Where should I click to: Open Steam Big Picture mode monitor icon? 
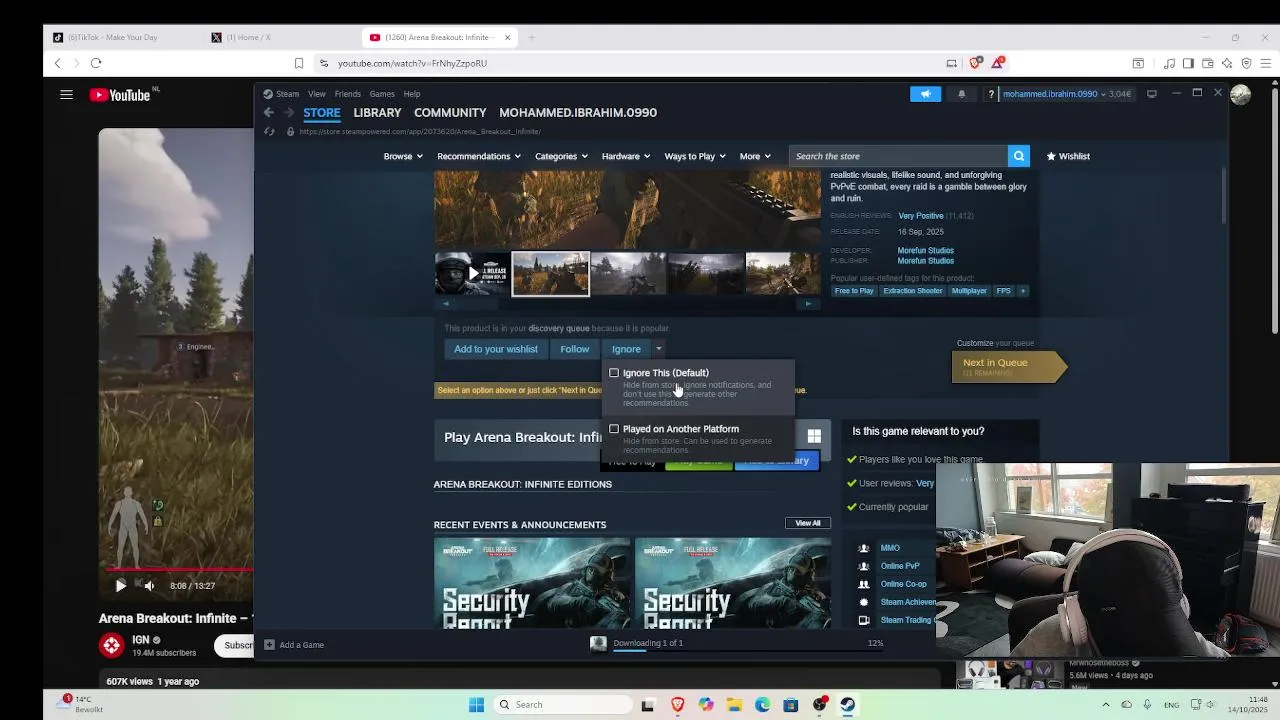pos(1152,94)
